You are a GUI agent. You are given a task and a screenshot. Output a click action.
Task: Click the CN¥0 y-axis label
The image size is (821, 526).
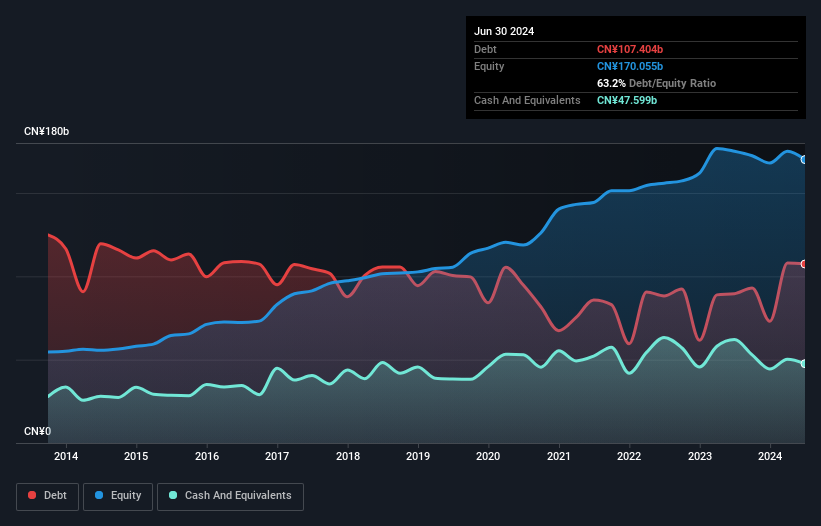pos(38,431)
